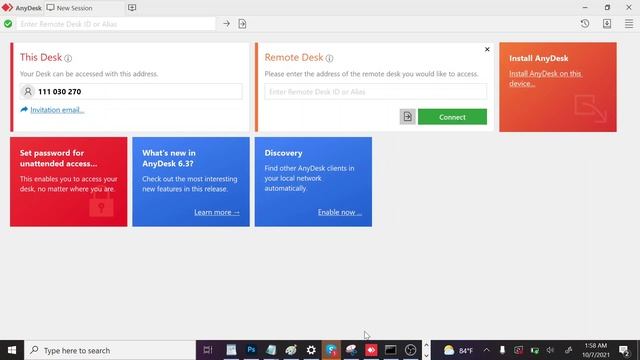The width and height of the screenshot is (640, 360).
Task: Open the session history clock icon
Action: point(585,24)
